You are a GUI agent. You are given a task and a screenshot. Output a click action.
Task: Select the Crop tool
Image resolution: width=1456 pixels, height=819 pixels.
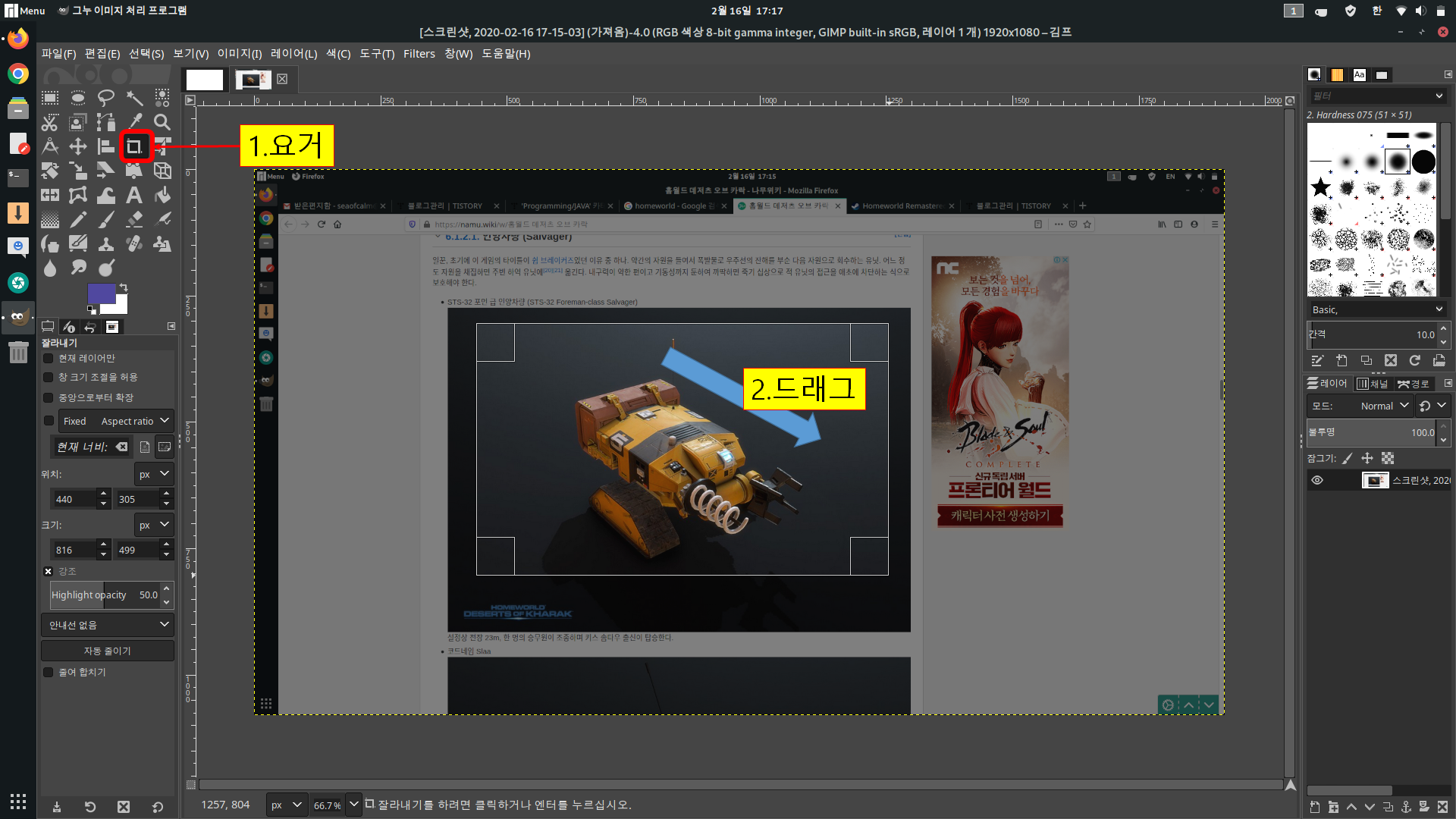pyautogui.click(x=135, y=146)
